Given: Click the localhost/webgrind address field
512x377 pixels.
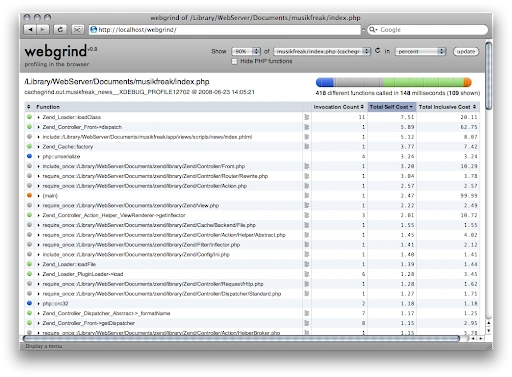Looking at the screenshot, I should tap(225, 30).
